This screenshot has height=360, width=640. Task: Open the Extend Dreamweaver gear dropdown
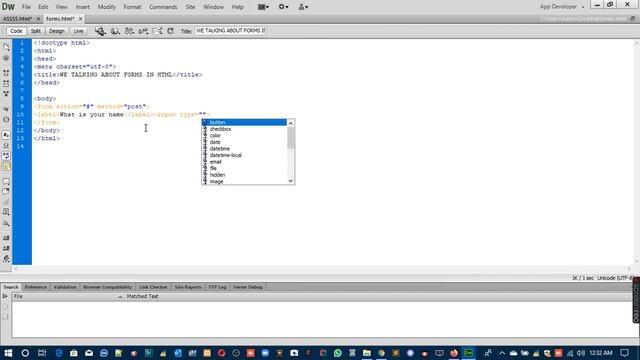[283, 7]
